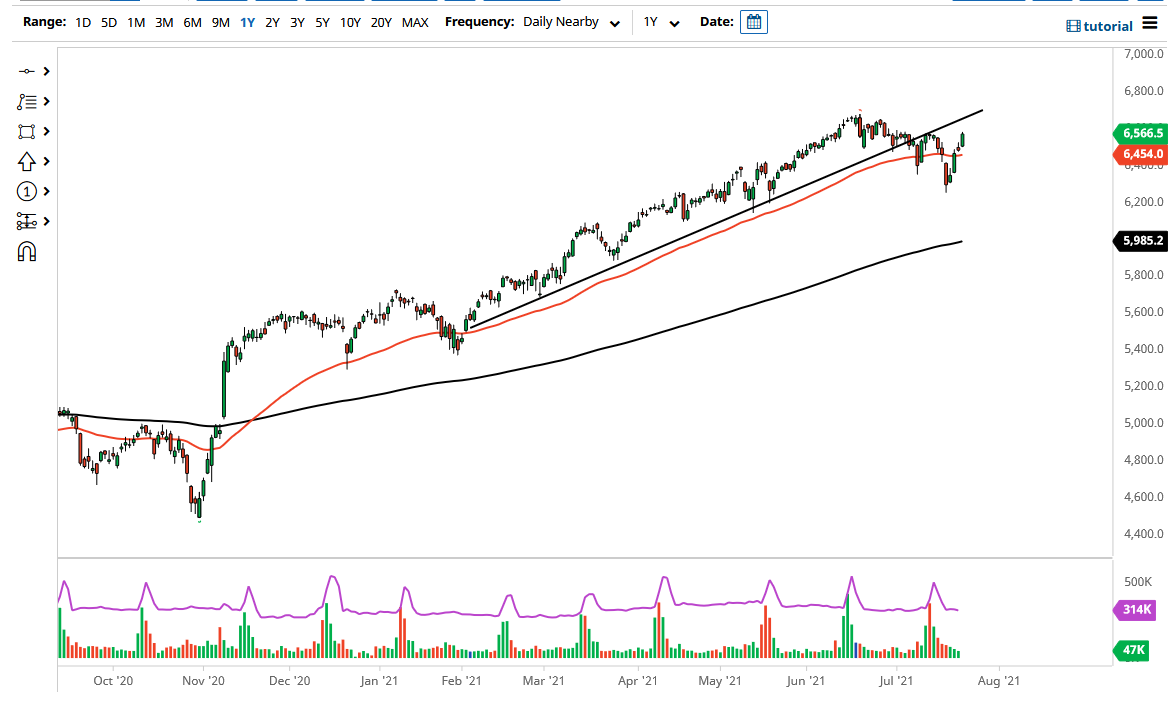The height and width of the screenshot is (701, 1171).
Task: Expand the trend line tool submenu chevron
Action: (46, 71)
